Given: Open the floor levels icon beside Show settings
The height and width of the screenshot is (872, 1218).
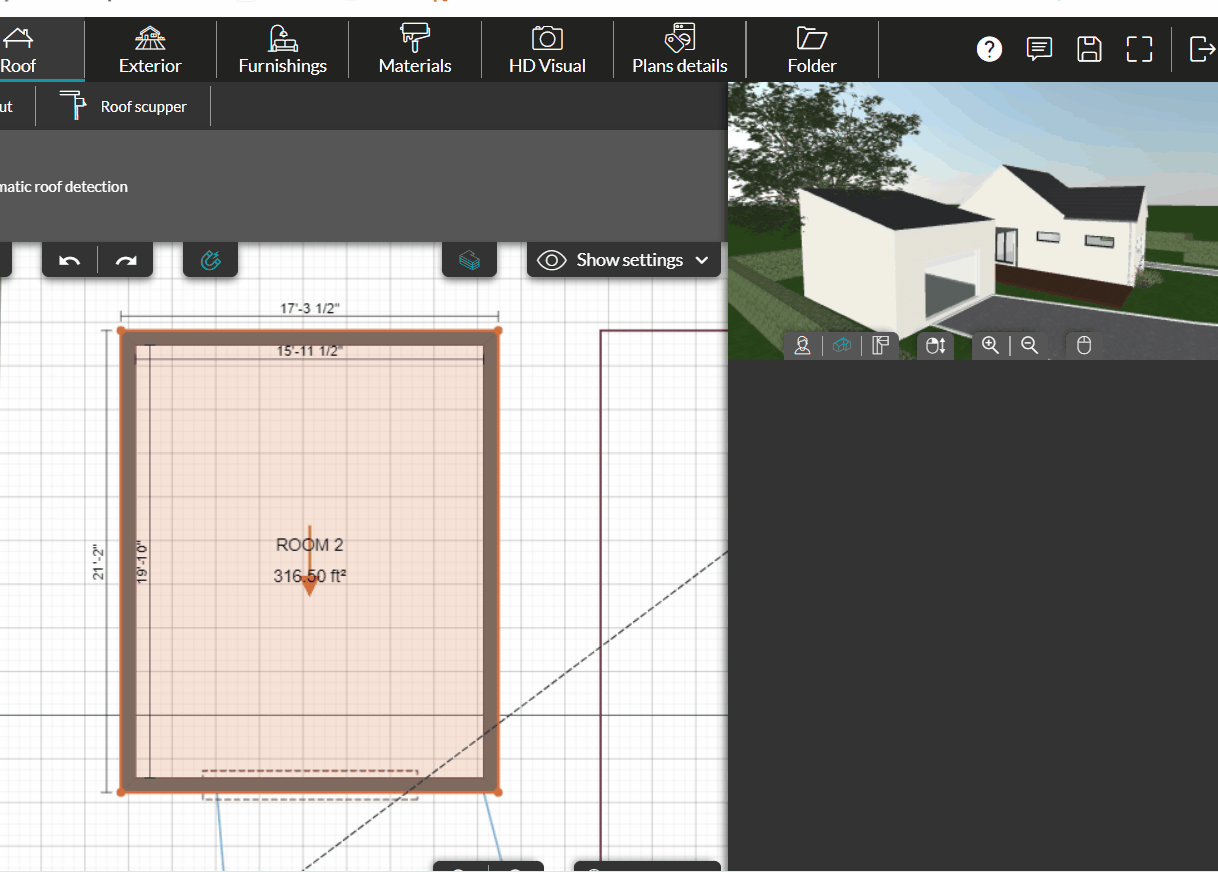Looking at the screenshot, I should coord(469,259).
